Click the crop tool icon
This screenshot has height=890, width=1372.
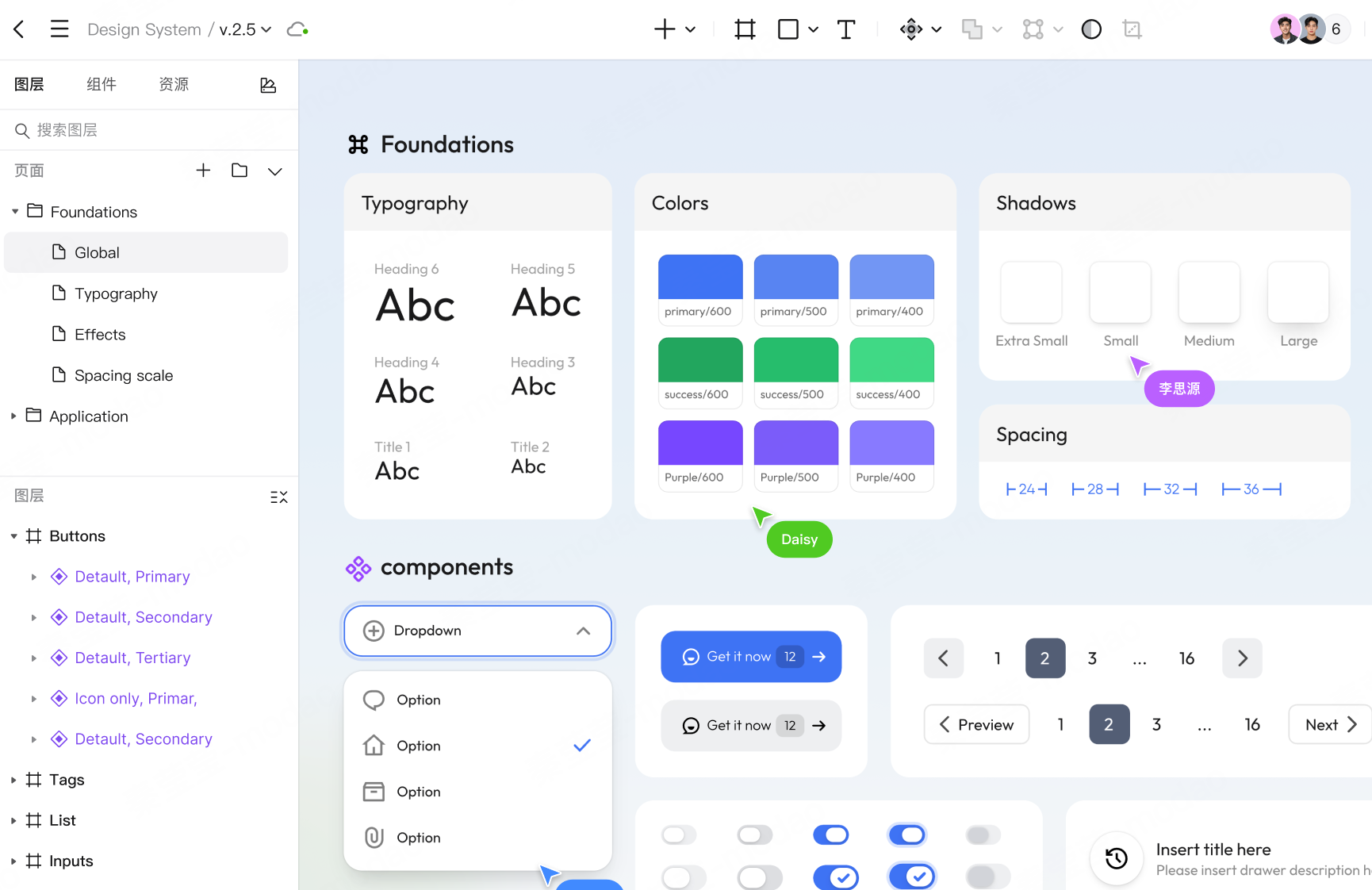[x=1132, y=29]
